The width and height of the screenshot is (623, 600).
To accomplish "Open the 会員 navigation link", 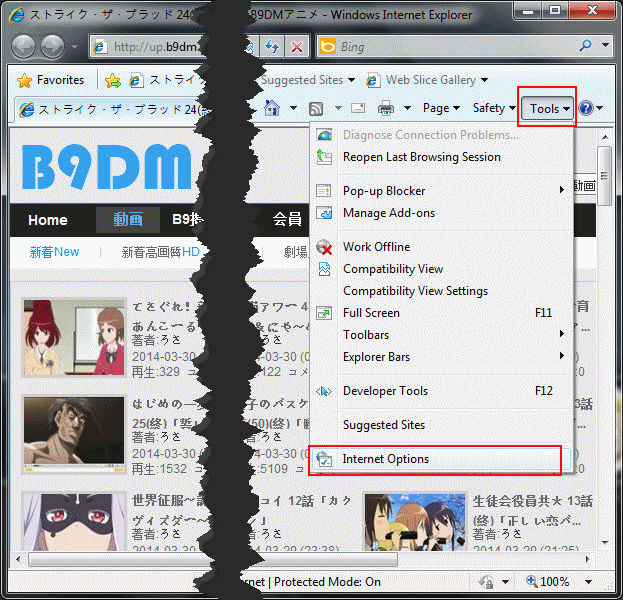I will [x=287, y=219].
